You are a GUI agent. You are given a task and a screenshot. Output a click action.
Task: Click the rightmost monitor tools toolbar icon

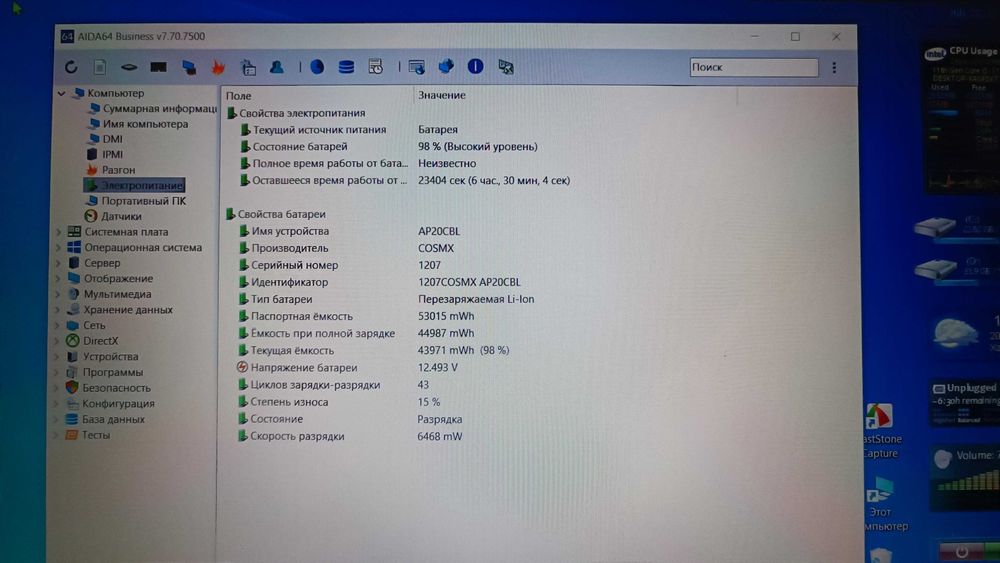[506, 67]
